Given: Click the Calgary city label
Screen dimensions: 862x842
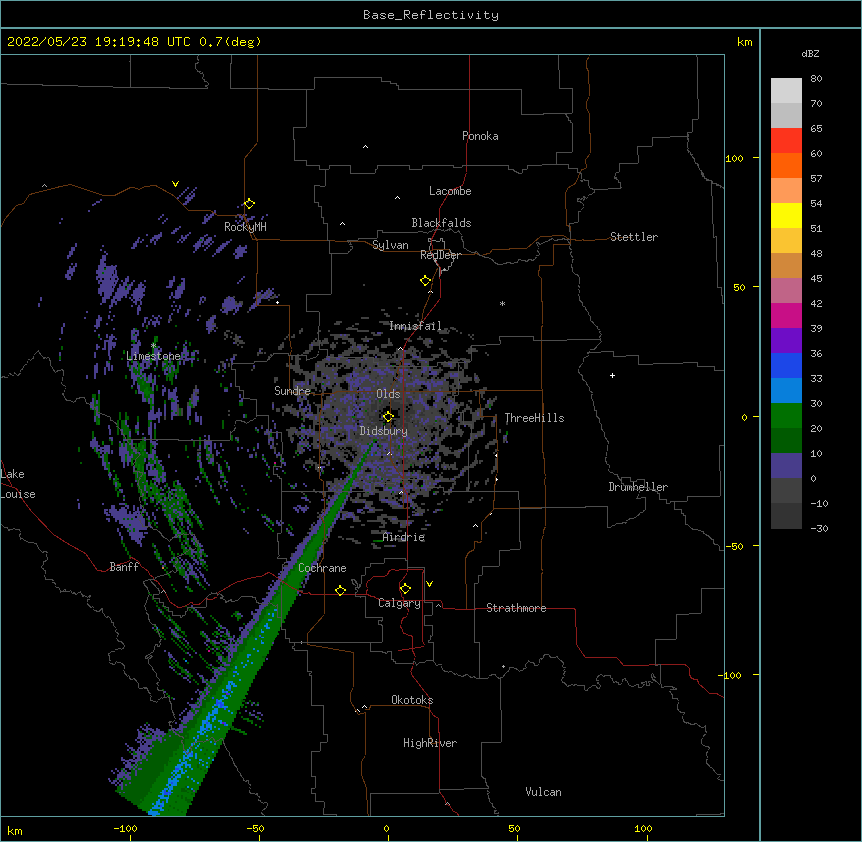Looking at the screenshot, I should pos(399,603).
